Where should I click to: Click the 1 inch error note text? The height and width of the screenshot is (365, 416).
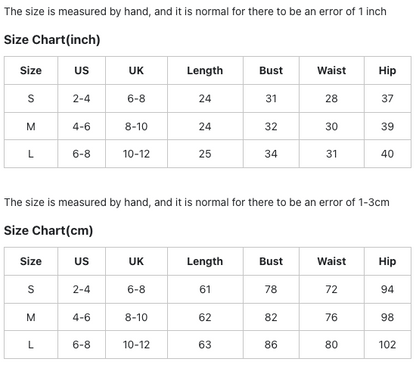point(195,12)
